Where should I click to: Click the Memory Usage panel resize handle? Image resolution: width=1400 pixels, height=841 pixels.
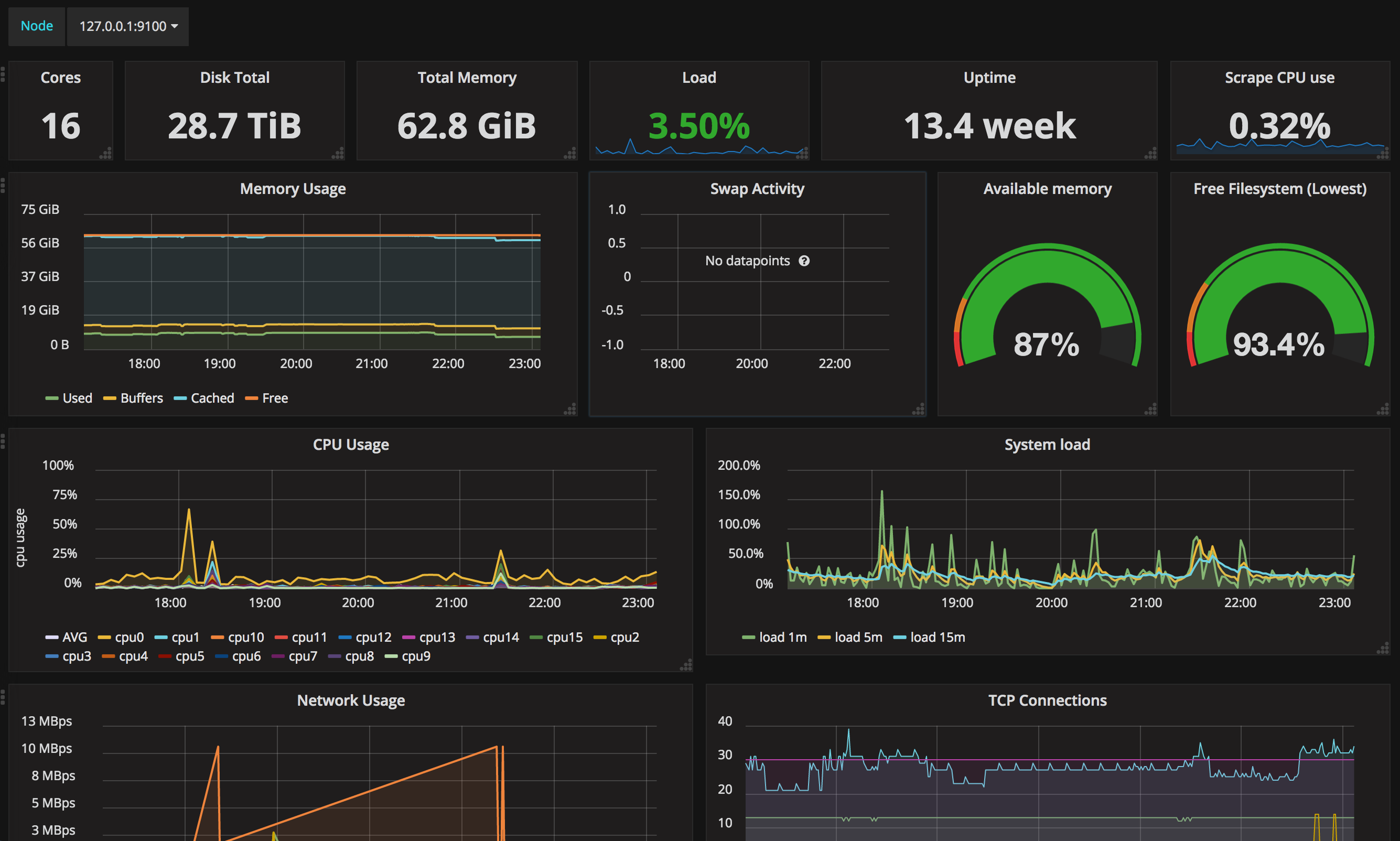(570, 409)
